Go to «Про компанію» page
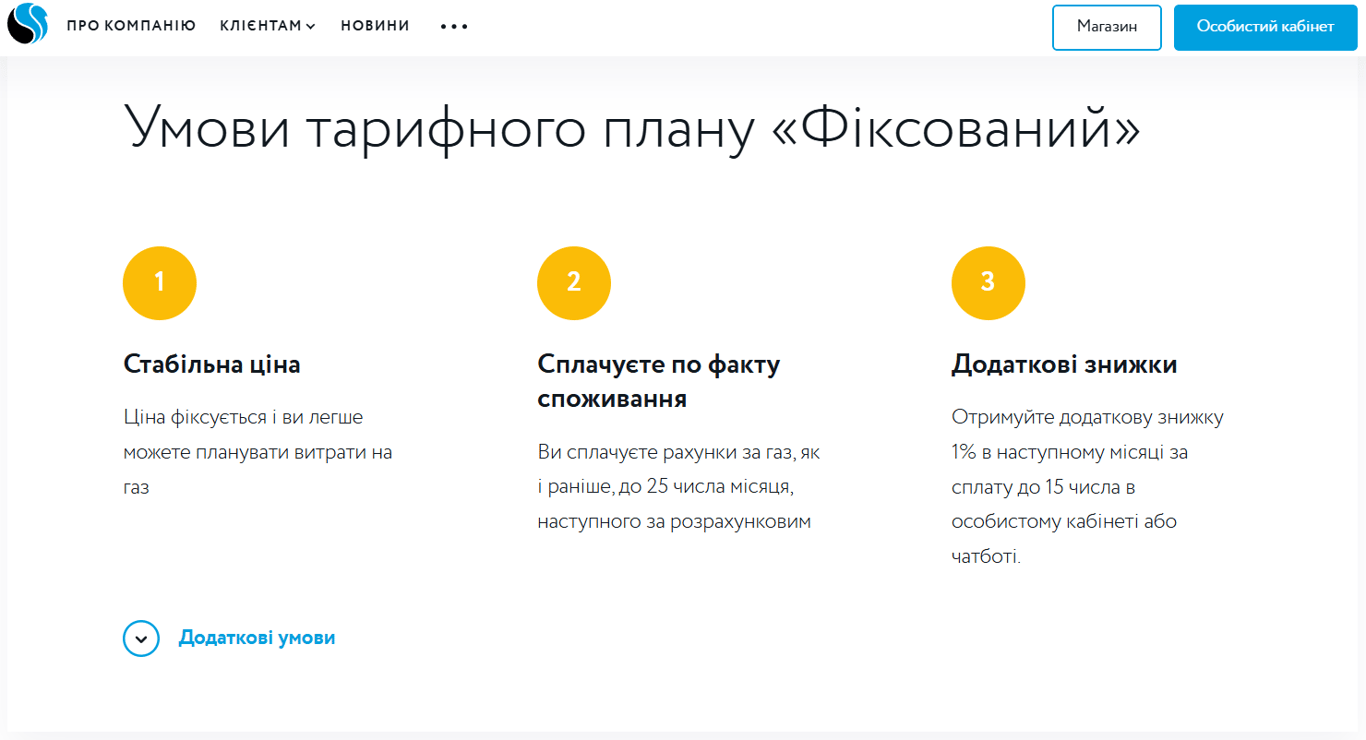Screen dimensions: 1366x740 pos(131,26)
